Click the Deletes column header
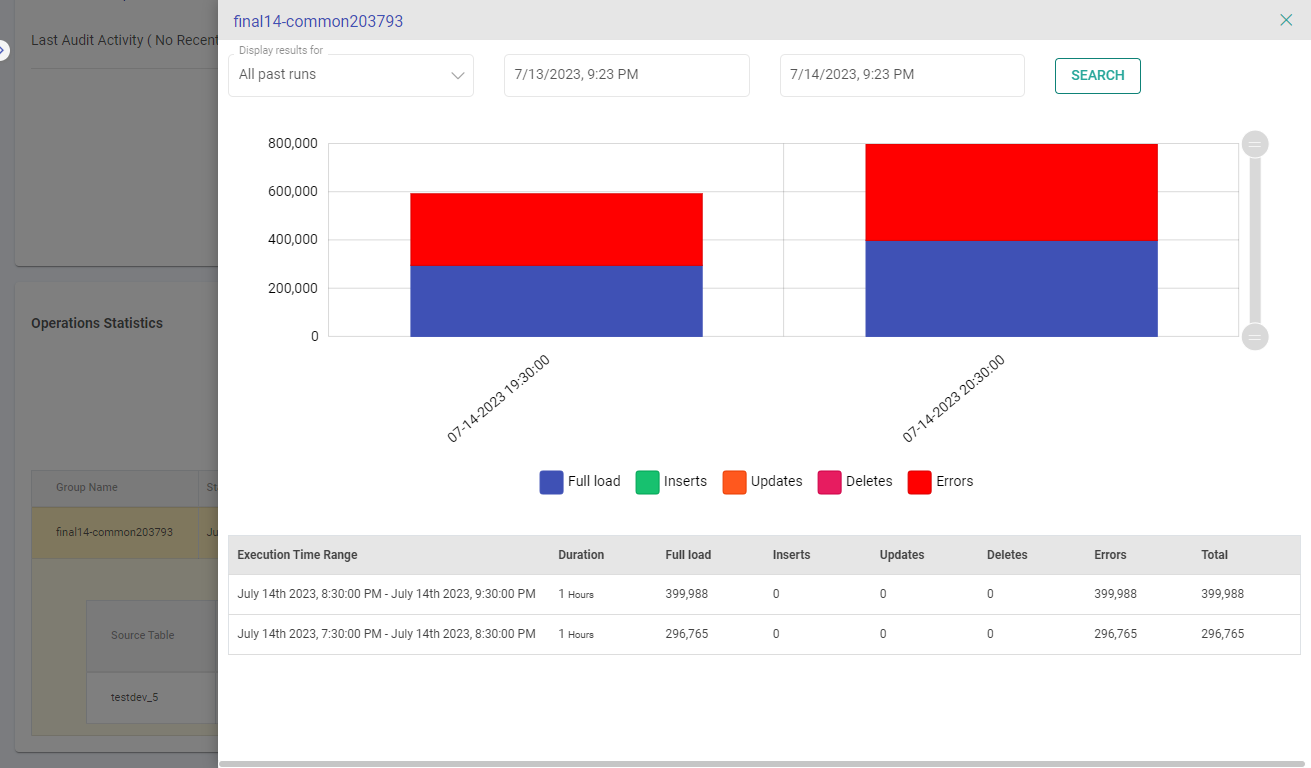Viewport: 1311px width, 768px height. (1007, 555)
